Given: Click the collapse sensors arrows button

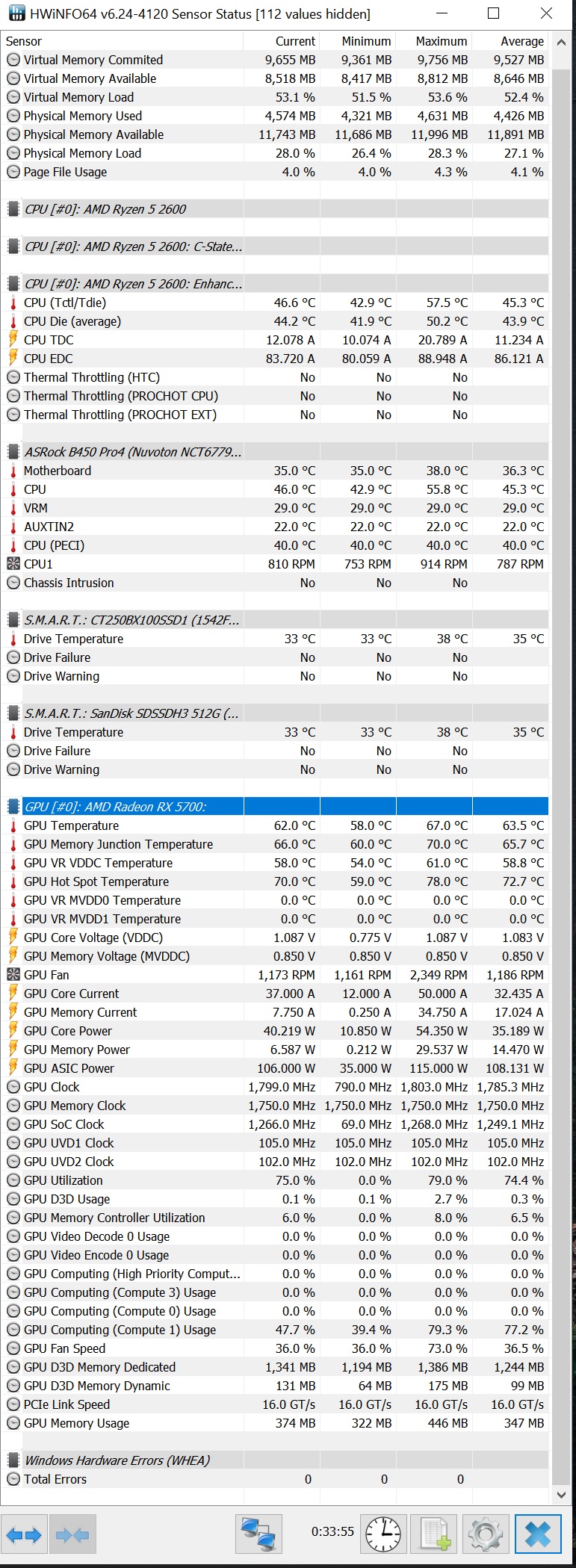Looking at the screenshot, I should pyautogui.click(x=72, y=1535).
